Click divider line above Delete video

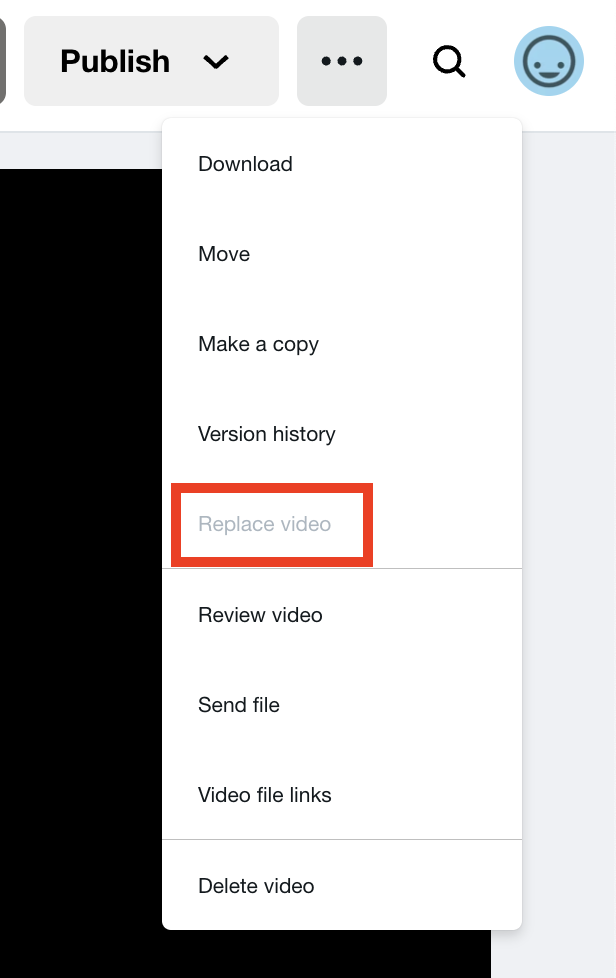pyautogui.click(x=342, y=840)
